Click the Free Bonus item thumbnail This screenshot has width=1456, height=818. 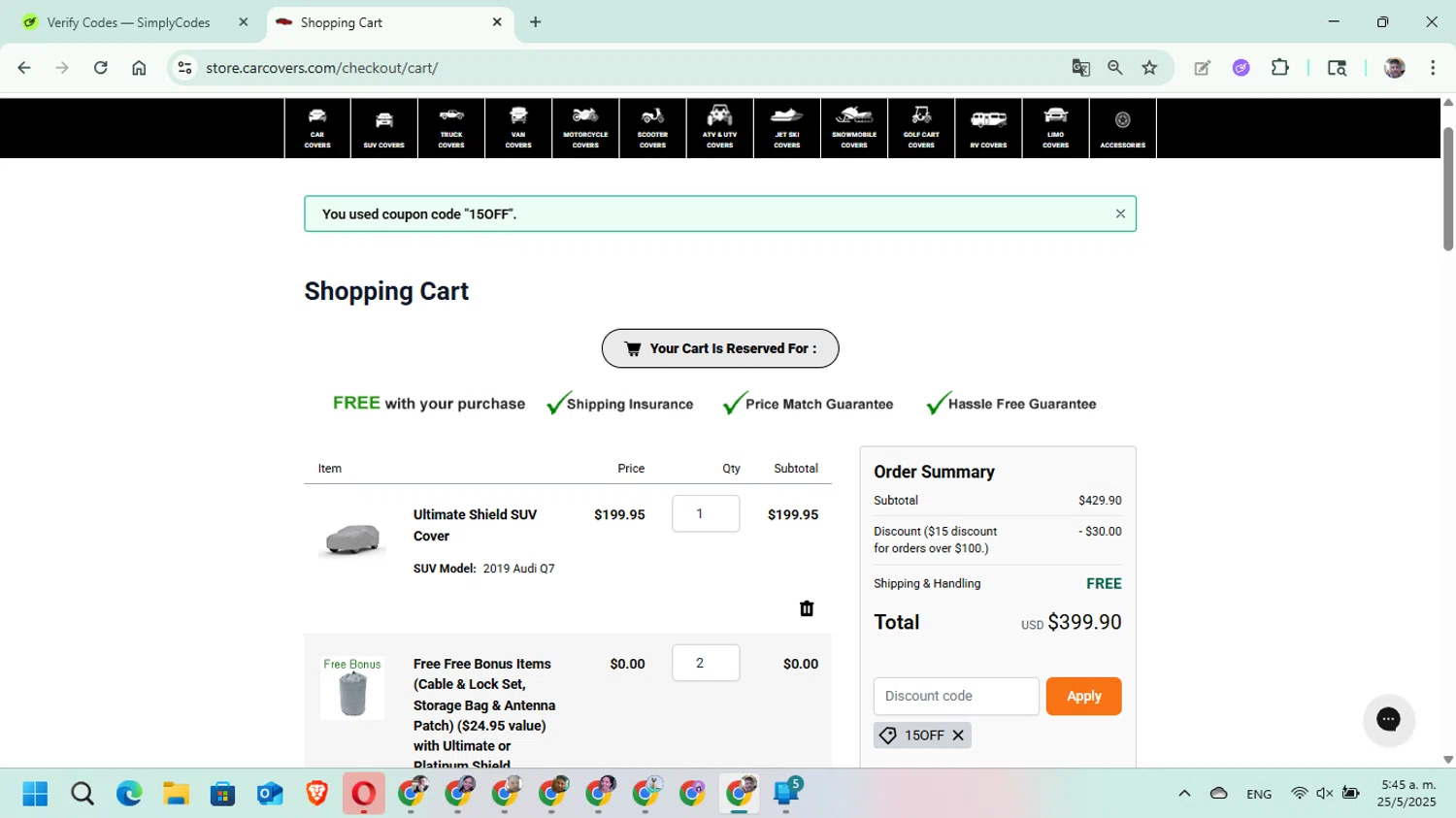click(x=352, y=688)
